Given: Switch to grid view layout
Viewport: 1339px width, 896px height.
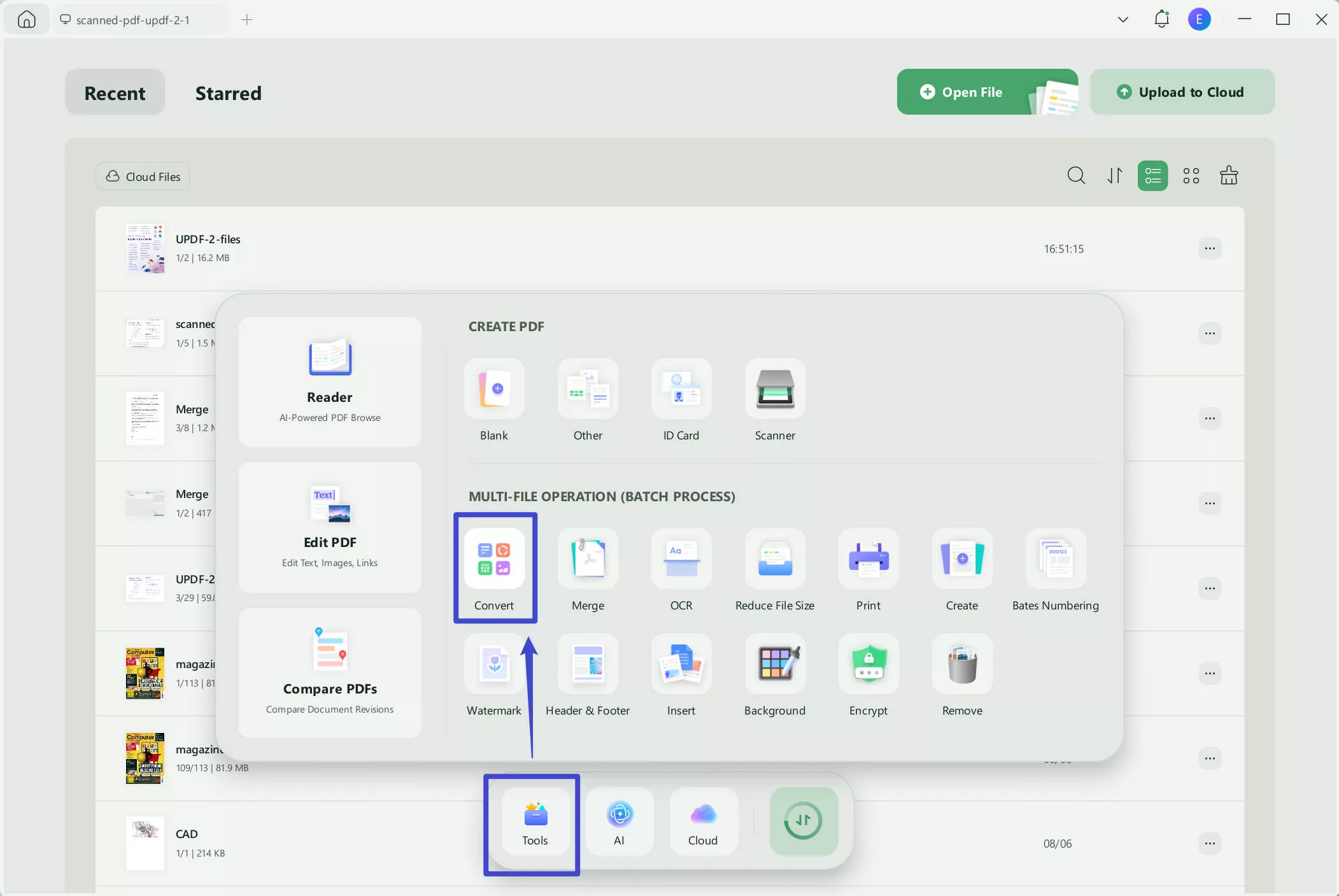Looking at the screenshot, I should tap(1191, 176).
